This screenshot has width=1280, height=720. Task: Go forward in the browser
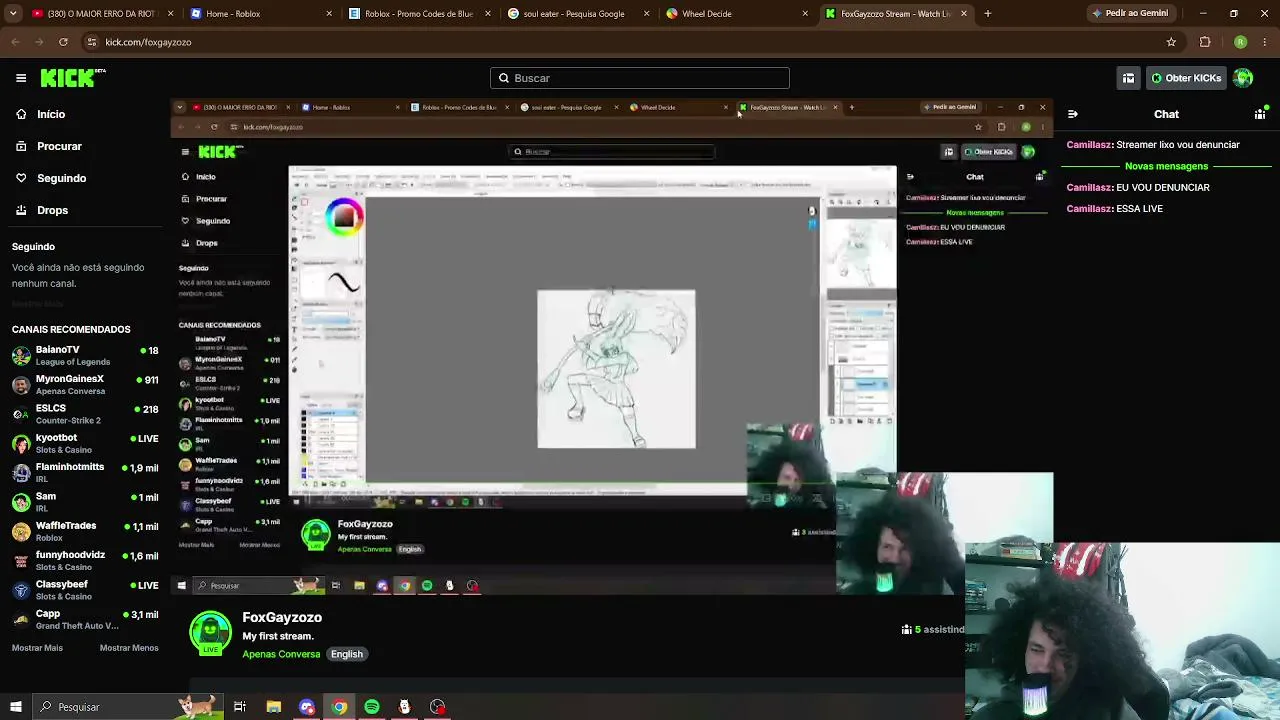pyautogui.click(x=39, y=42)
